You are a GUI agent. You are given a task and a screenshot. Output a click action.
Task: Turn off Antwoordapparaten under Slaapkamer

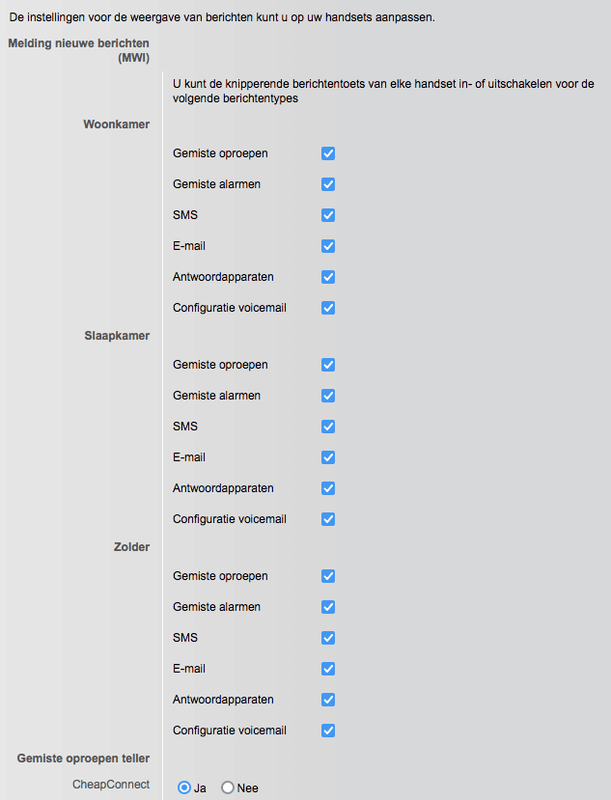pyautogui.click(x=328, y=489)
